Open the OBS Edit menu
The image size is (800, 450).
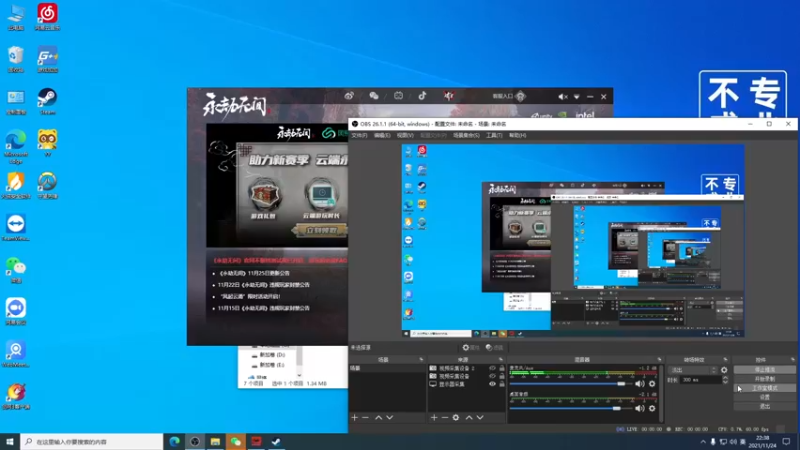382,135
